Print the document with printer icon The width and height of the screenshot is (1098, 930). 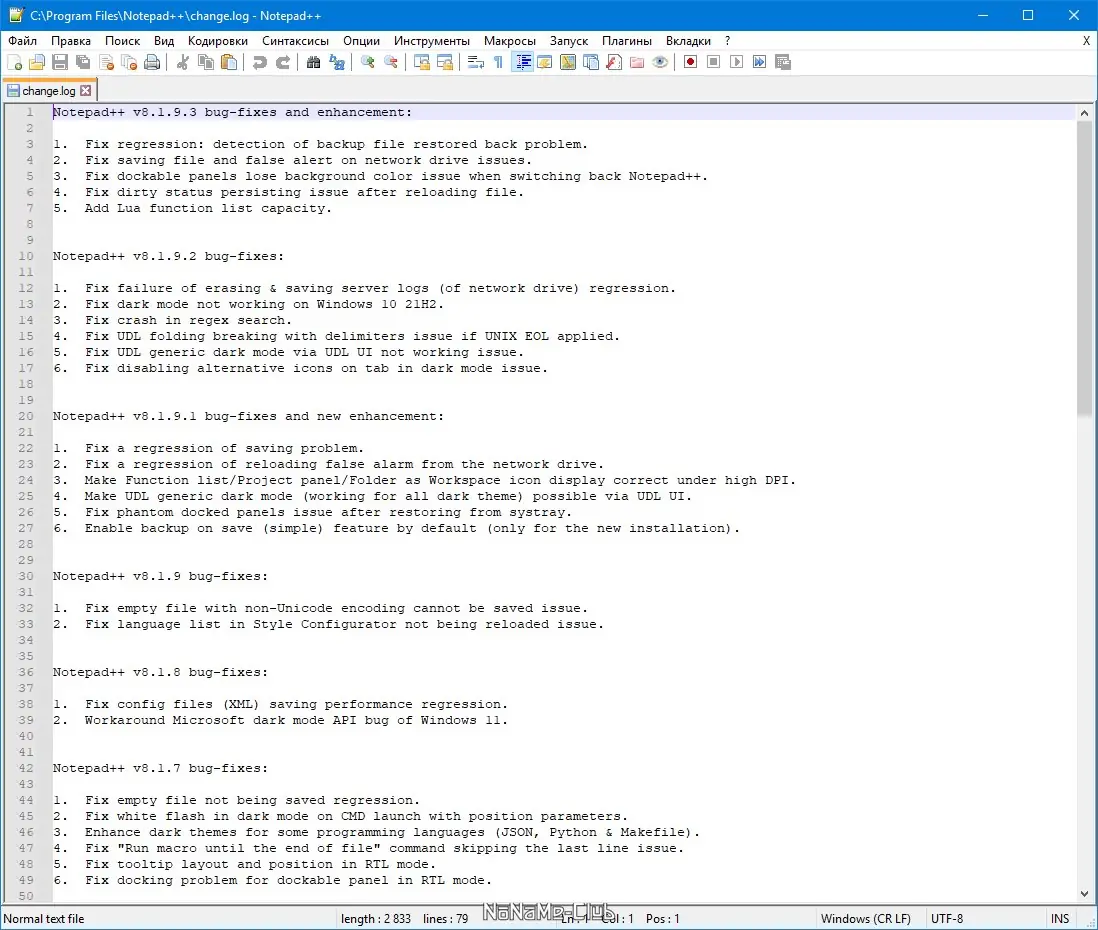pyautogui.click(x=152, y=62)
